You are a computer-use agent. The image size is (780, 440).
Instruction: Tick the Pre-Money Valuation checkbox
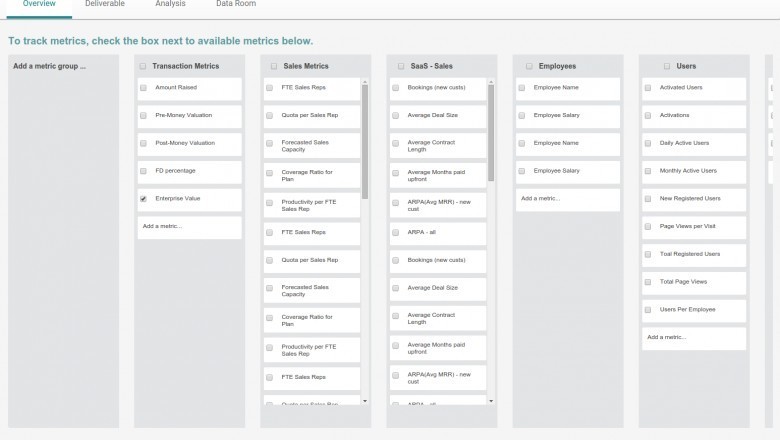click(143, 115)
